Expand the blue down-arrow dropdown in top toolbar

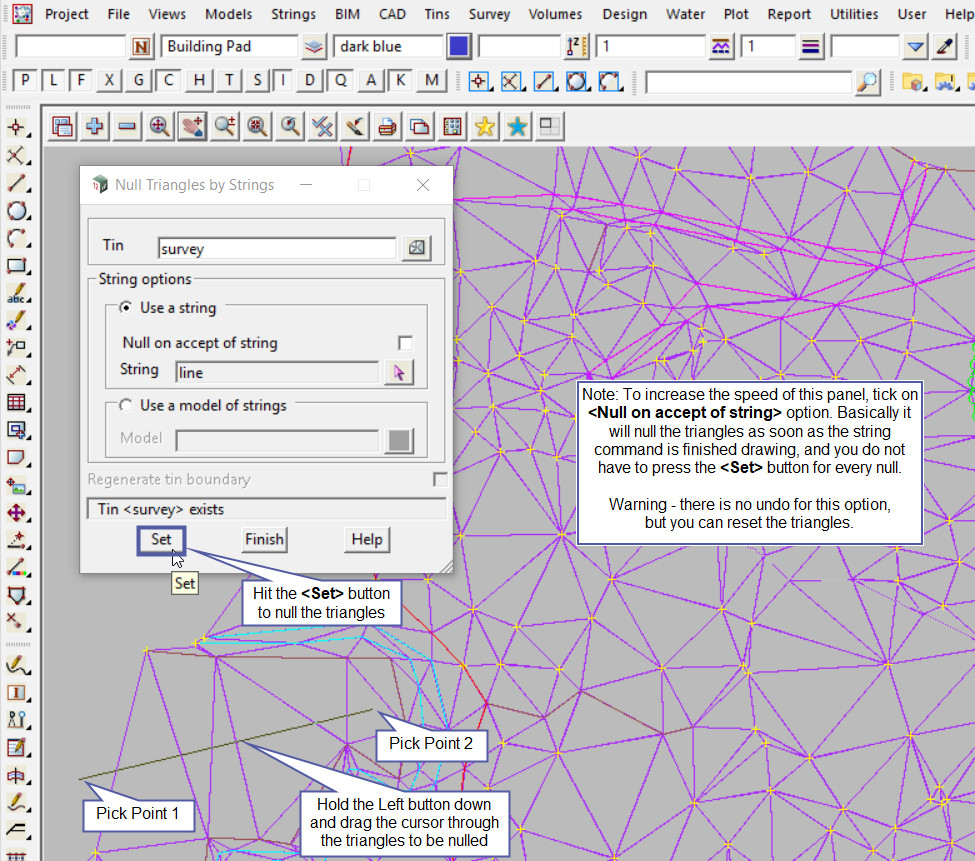point(916,47)
